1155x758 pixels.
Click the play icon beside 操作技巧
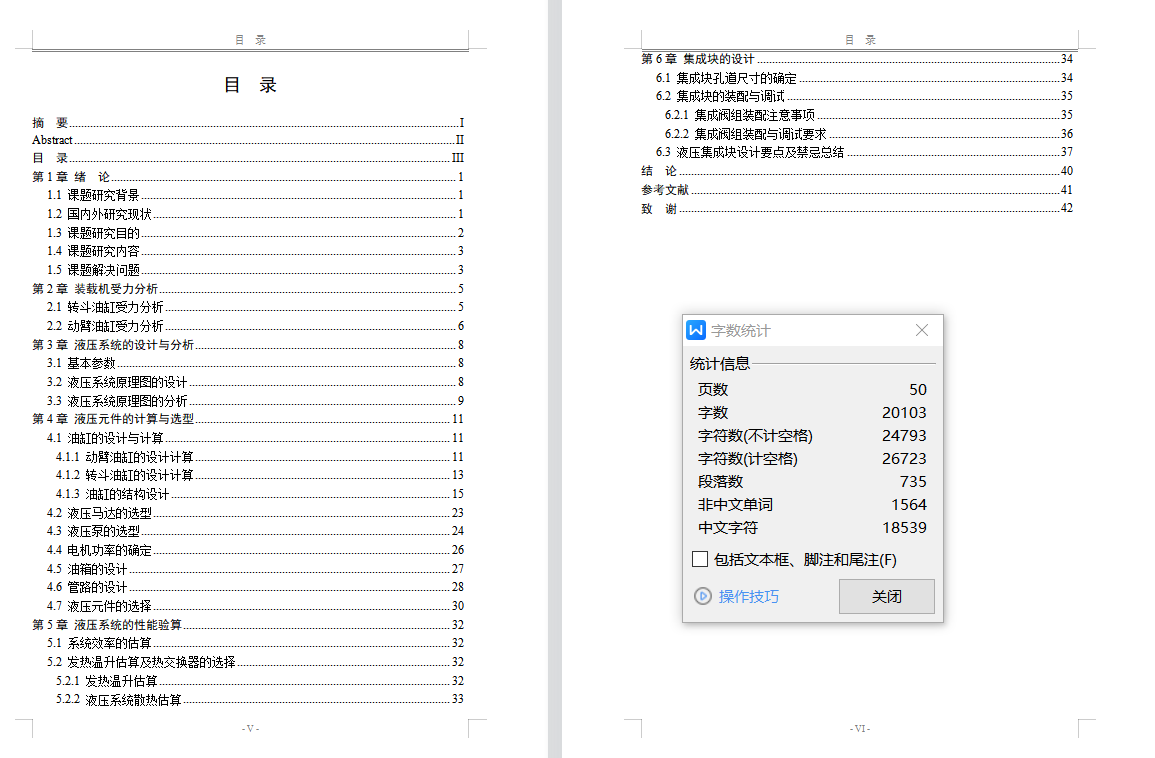(x=703, y=596)
